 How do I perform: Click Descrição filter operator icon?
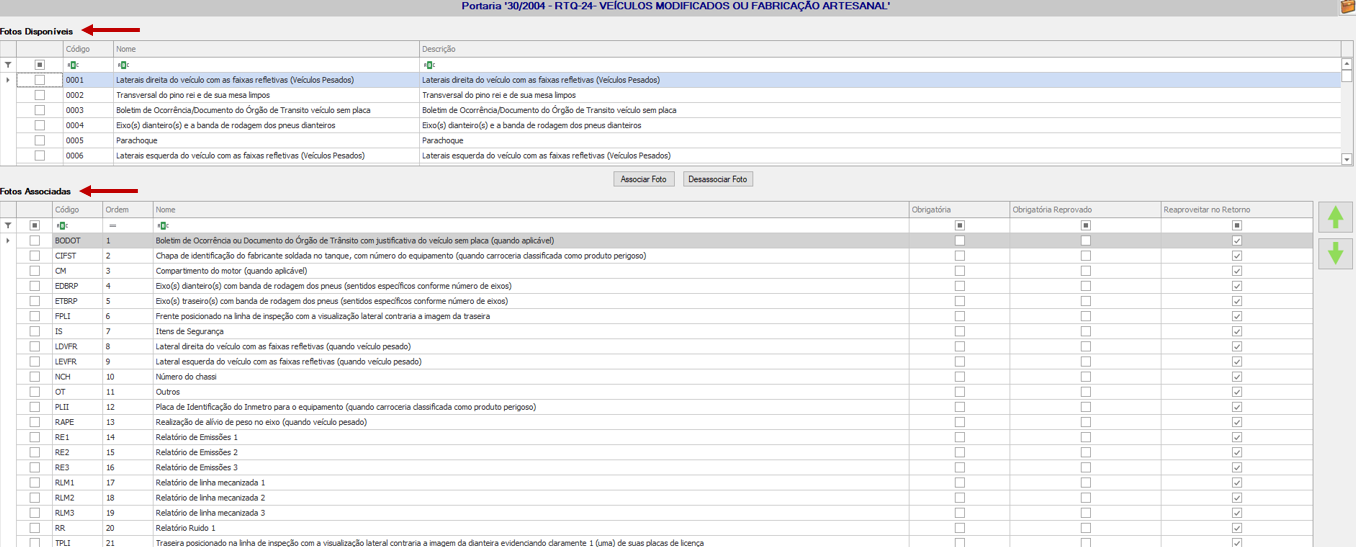click(428, 65)
